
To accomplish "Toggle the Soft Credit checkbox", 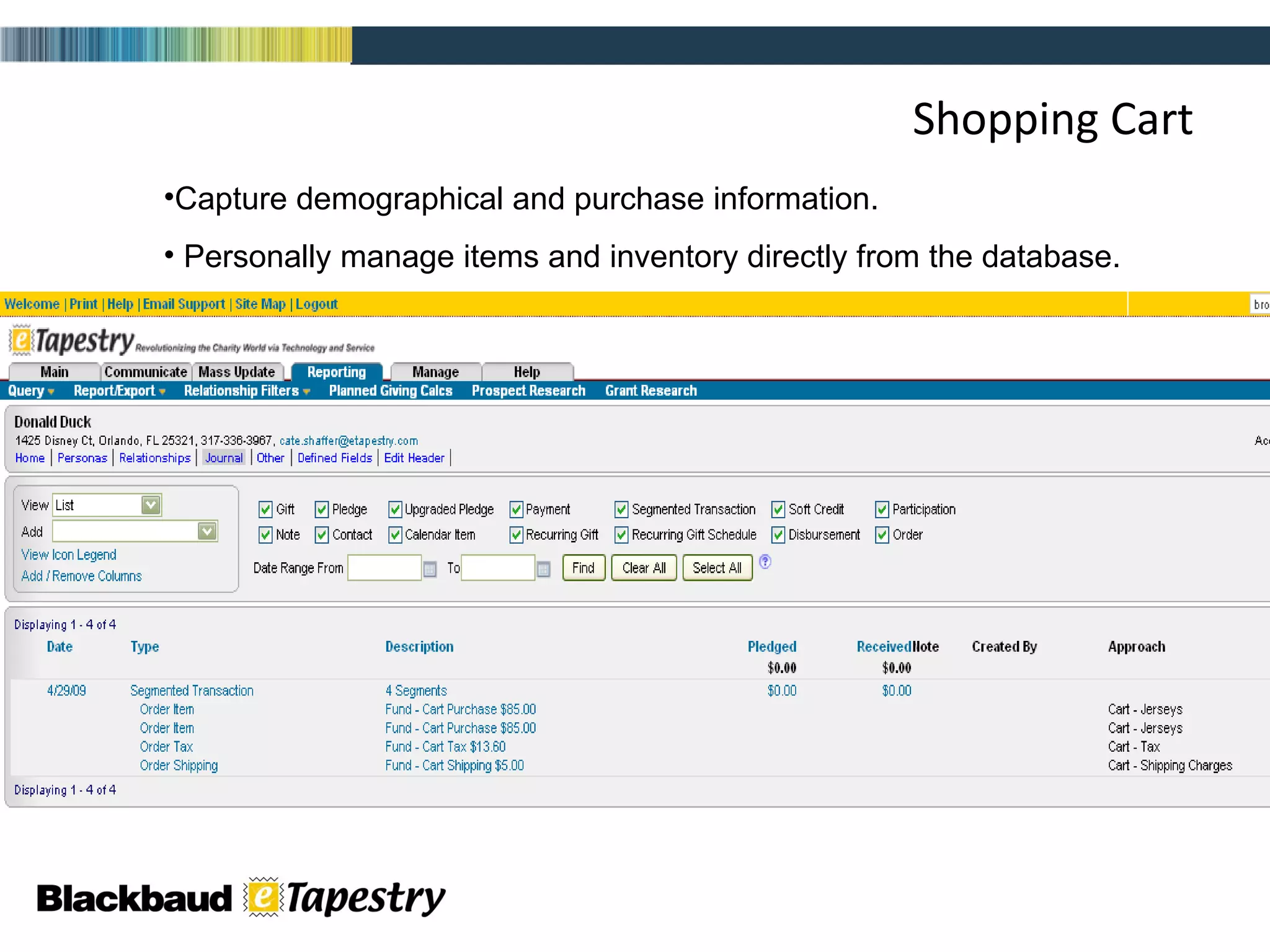I will point(778,509).
